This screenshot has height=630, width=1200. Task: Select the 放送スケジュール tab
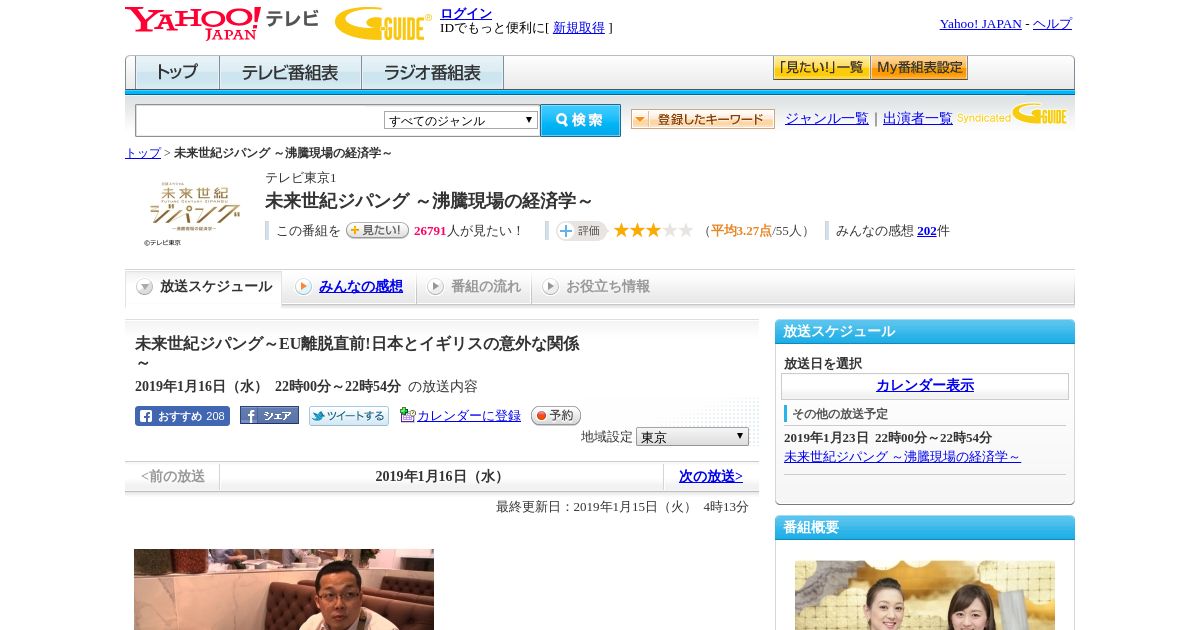(204, 287)
